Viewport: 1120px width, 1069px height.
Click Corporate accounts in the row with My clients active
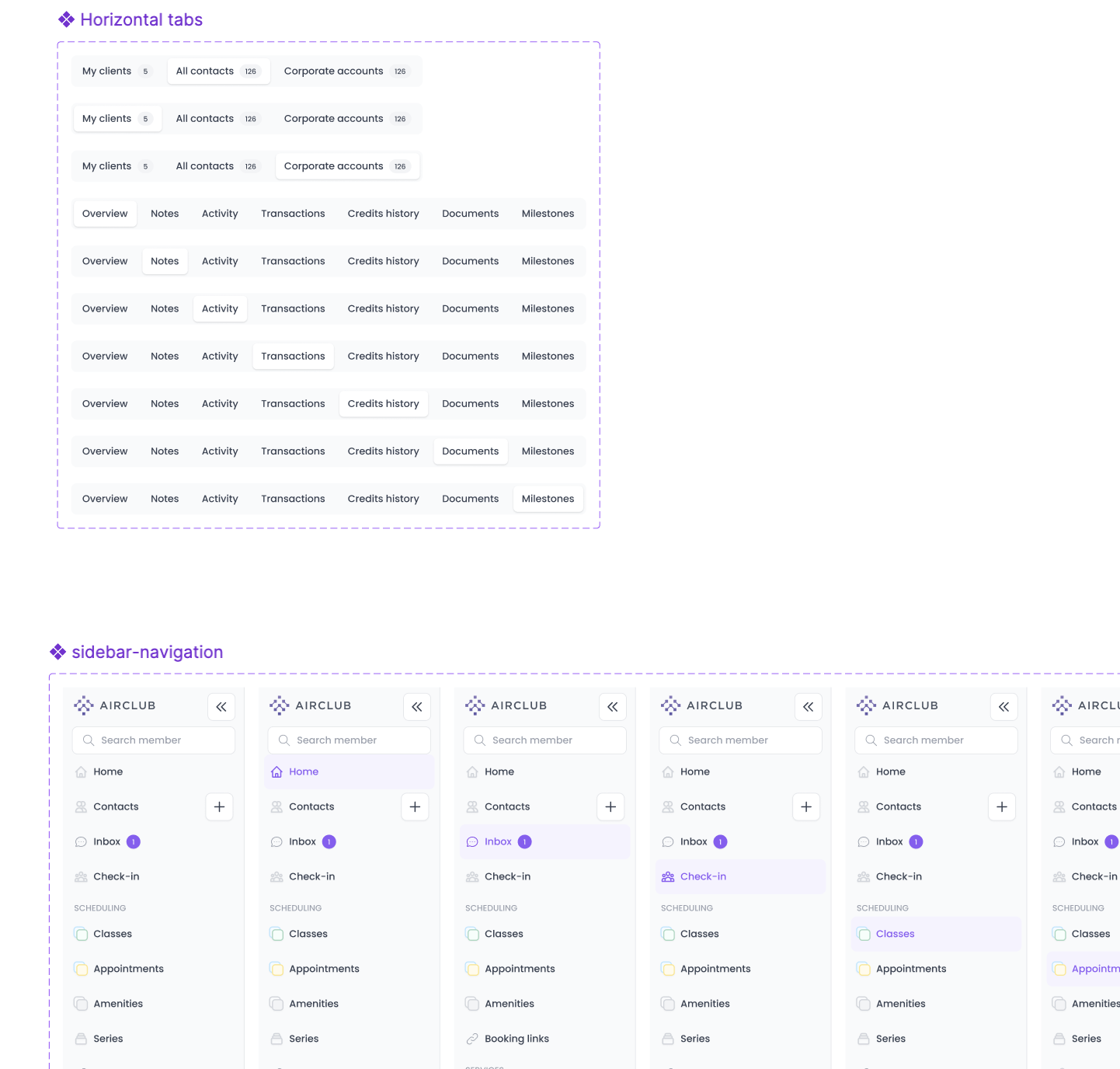tap(347, 118)
